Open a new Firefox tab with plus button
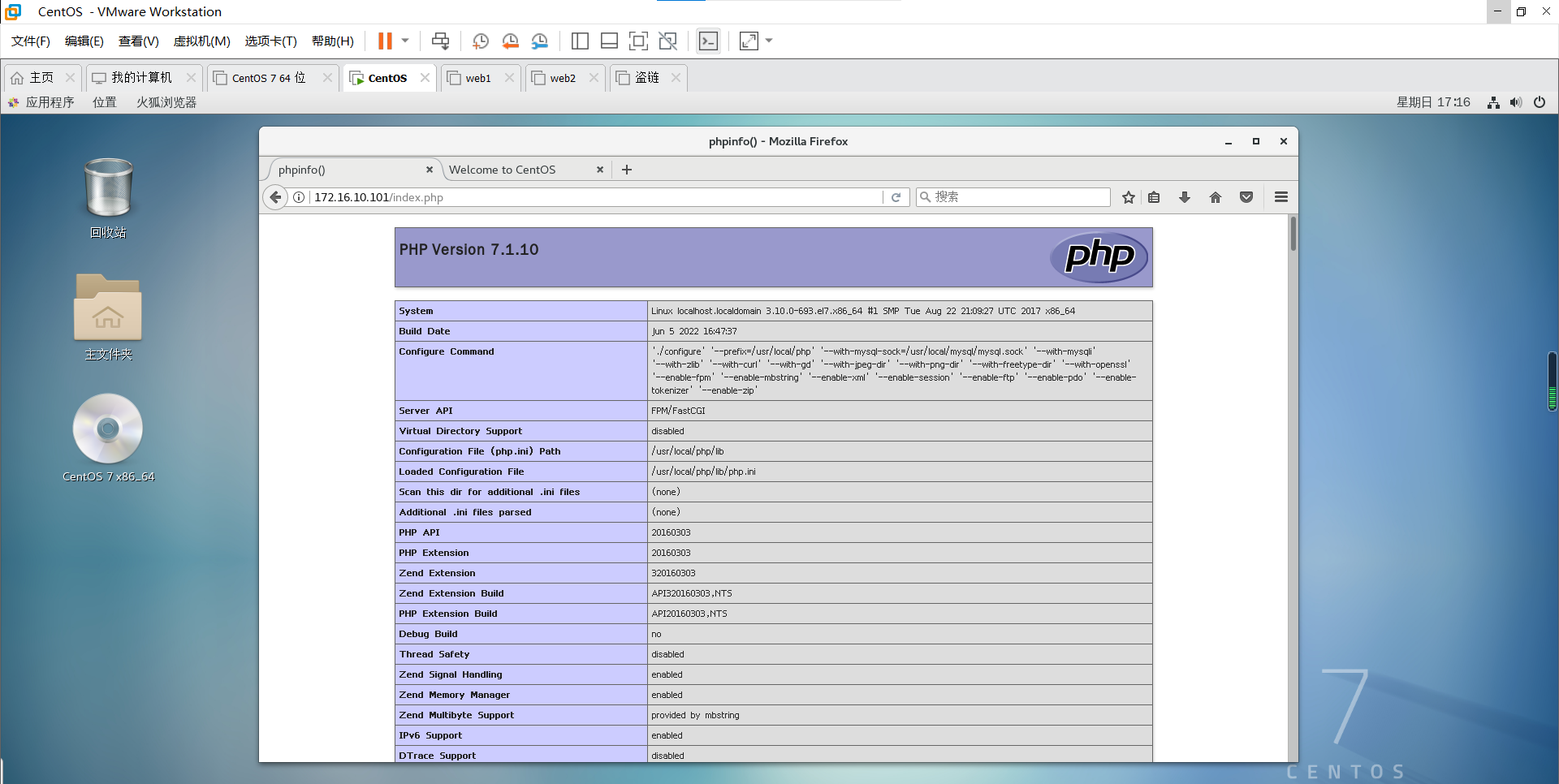Viewport: 1559px width, 784px height. [x=627, y=170]
